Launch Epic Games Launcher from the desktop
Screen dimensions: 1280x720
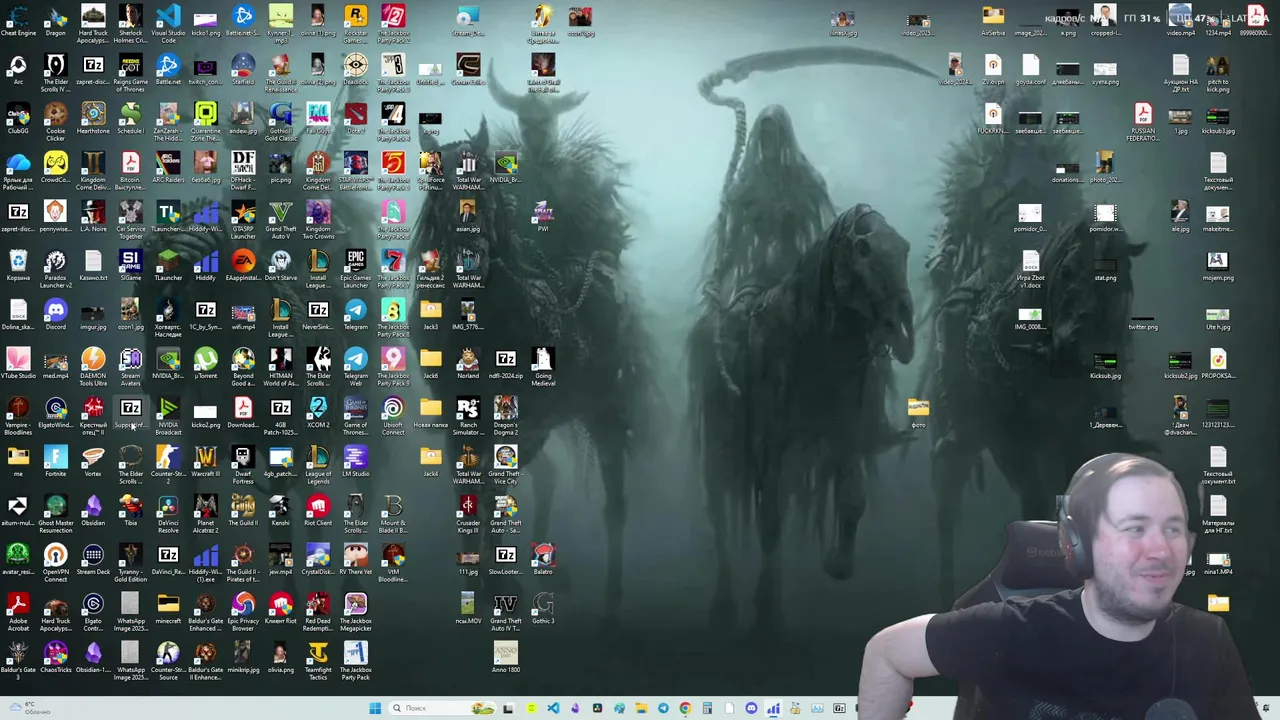355,262
